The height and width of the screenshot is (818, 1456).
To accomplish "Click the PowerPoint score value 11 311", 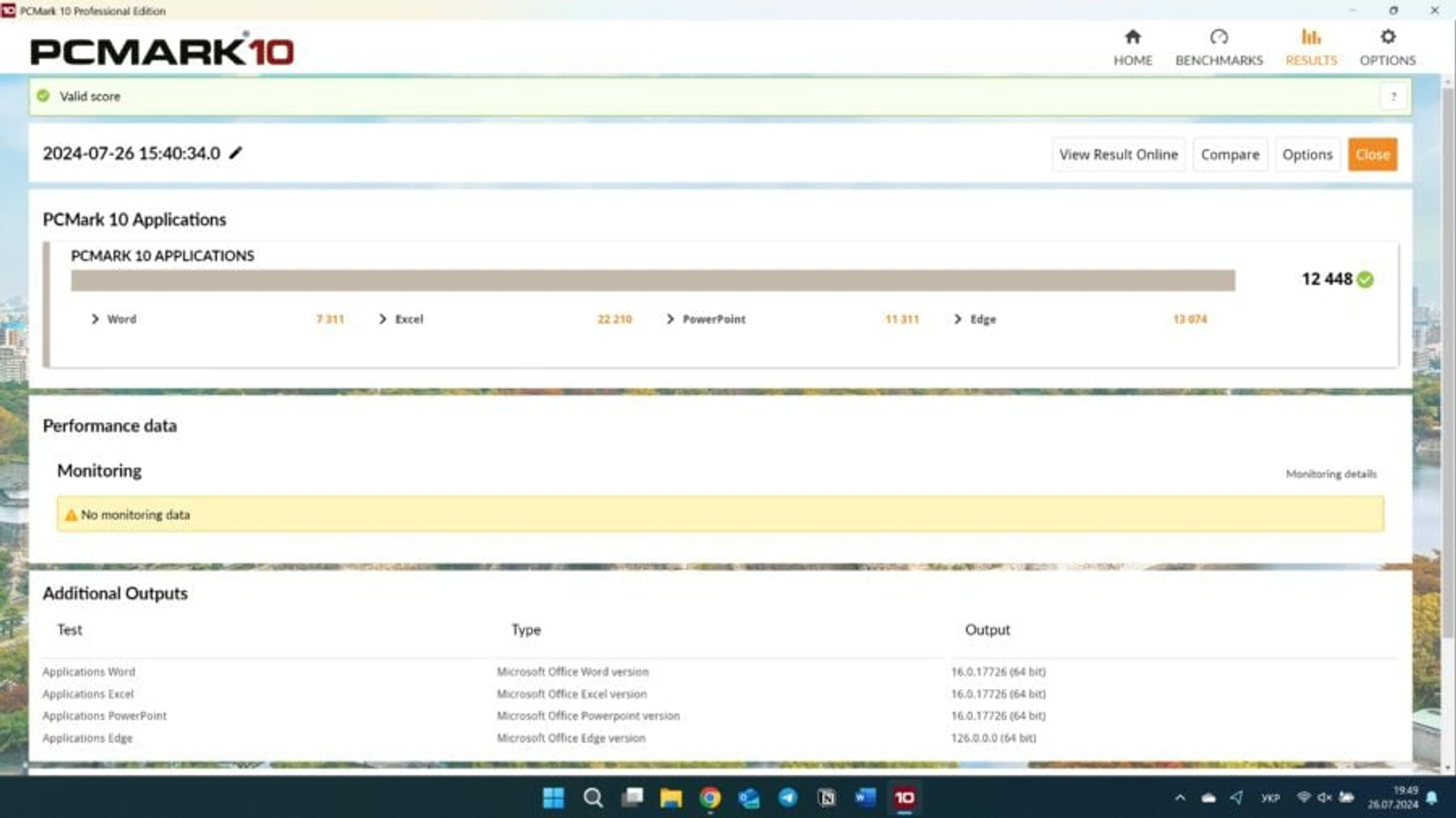I will pos(902,319).
